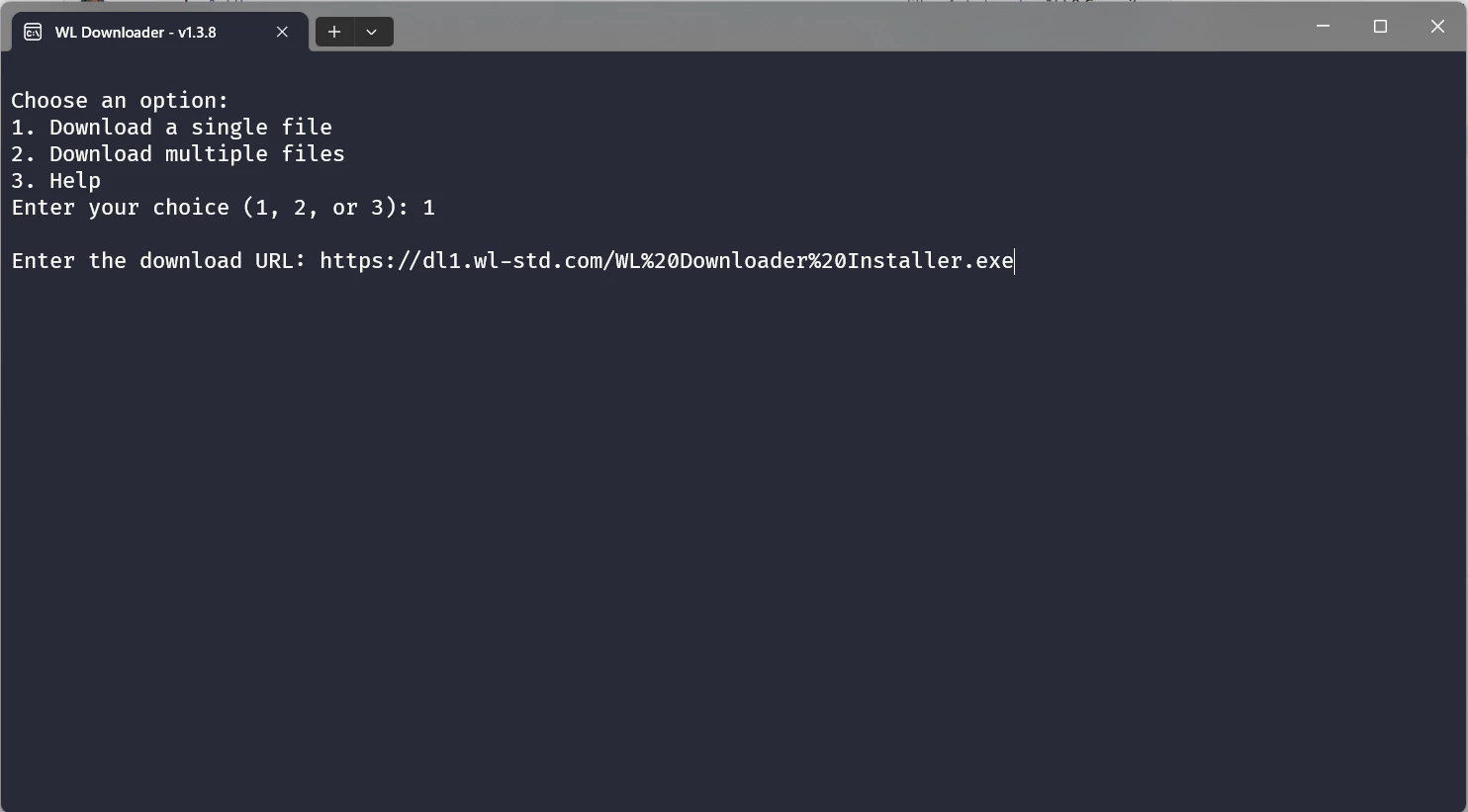The height and width of the screenshot is (812, 1468).
Task: Close the terminal window
Action: pos(1437,27)
